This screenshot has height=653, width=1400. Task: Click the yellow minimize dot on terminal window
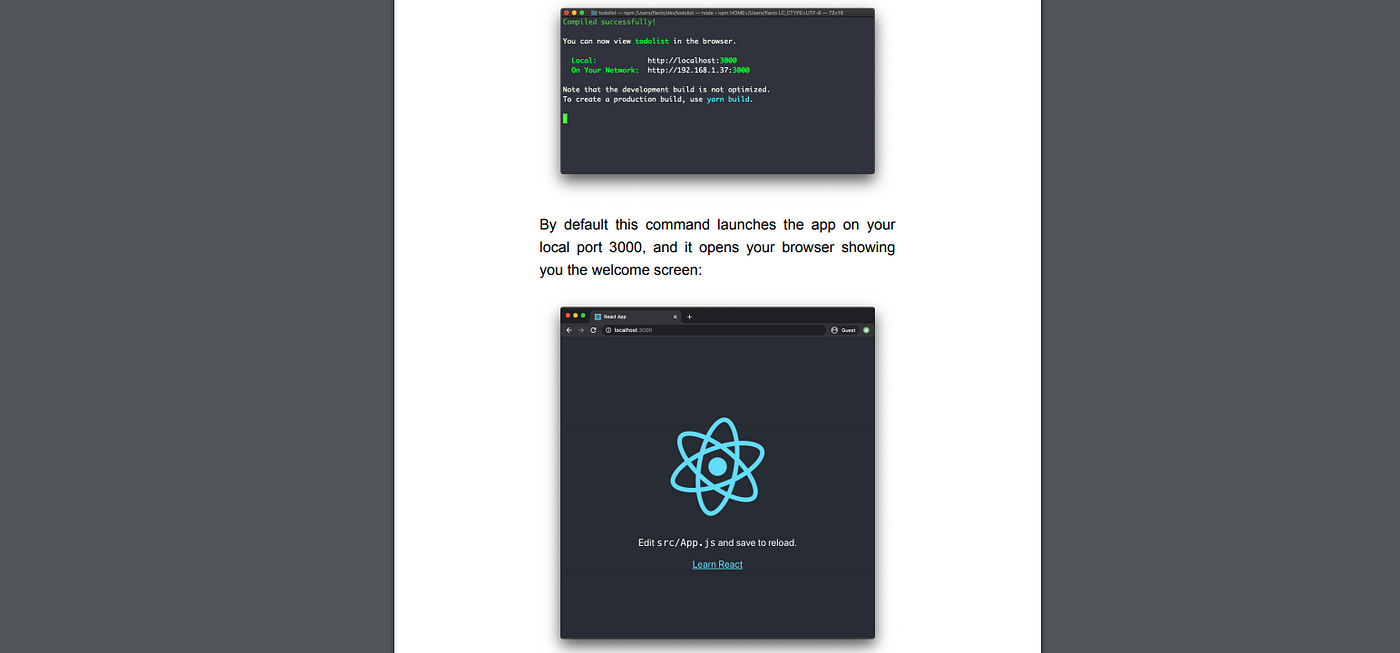pos(574,12)
